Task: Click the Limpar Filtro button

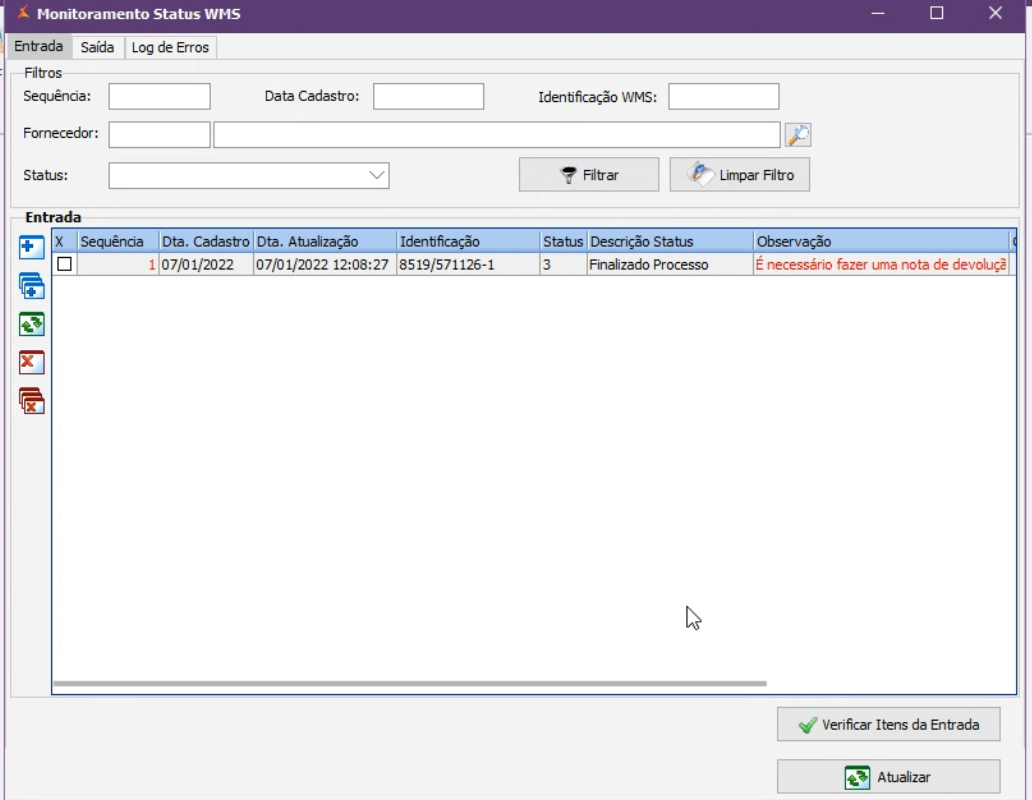Action: click(740, 175)
